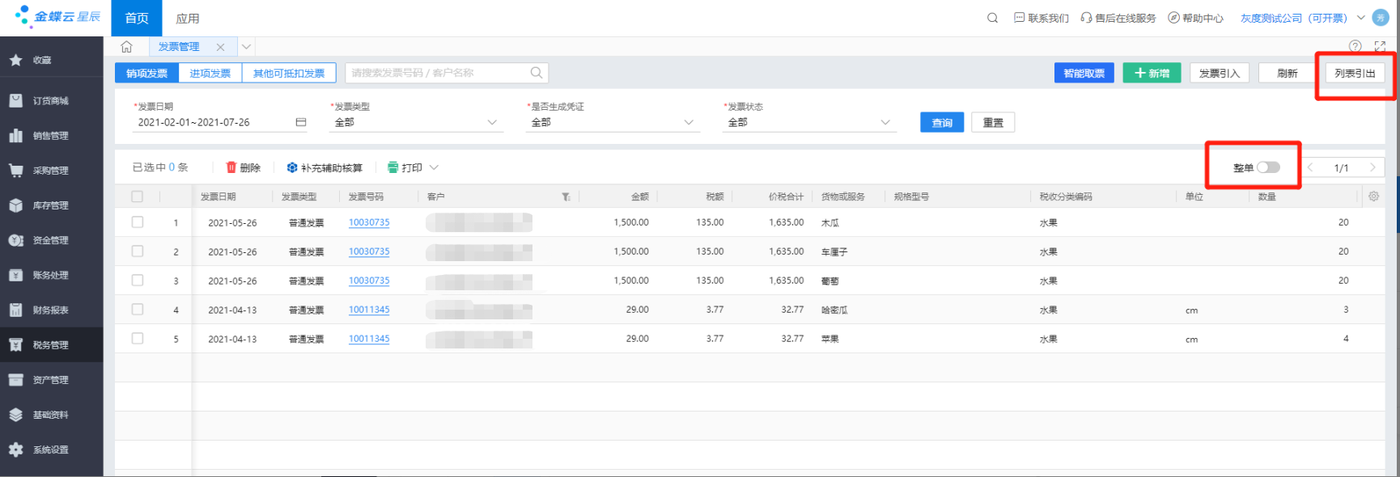The width and height of the screenshot is (1400, 477).
Task: Click the 刷新 refresh button
Action: (x=1287, y=73)
